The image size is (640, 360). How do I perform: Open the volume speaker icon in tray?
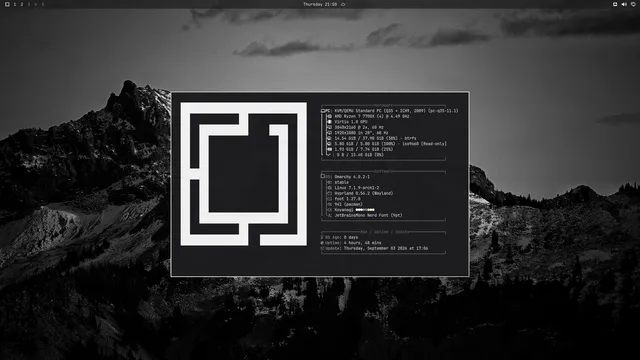click(x=624, y=4)
